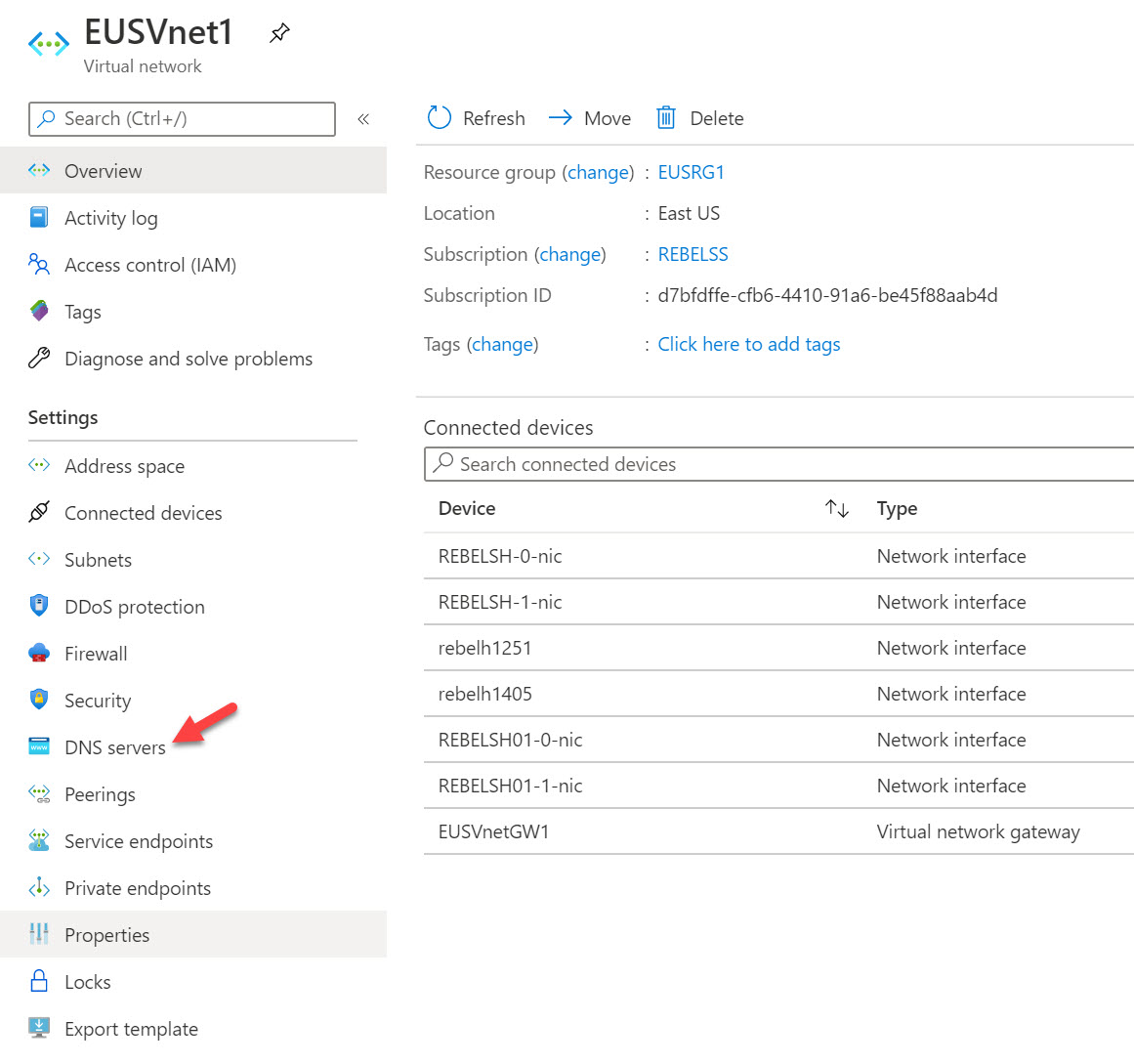Click the wrench icon for Diagnose
1134x1064 pixels.
click(x=39, y=358)
